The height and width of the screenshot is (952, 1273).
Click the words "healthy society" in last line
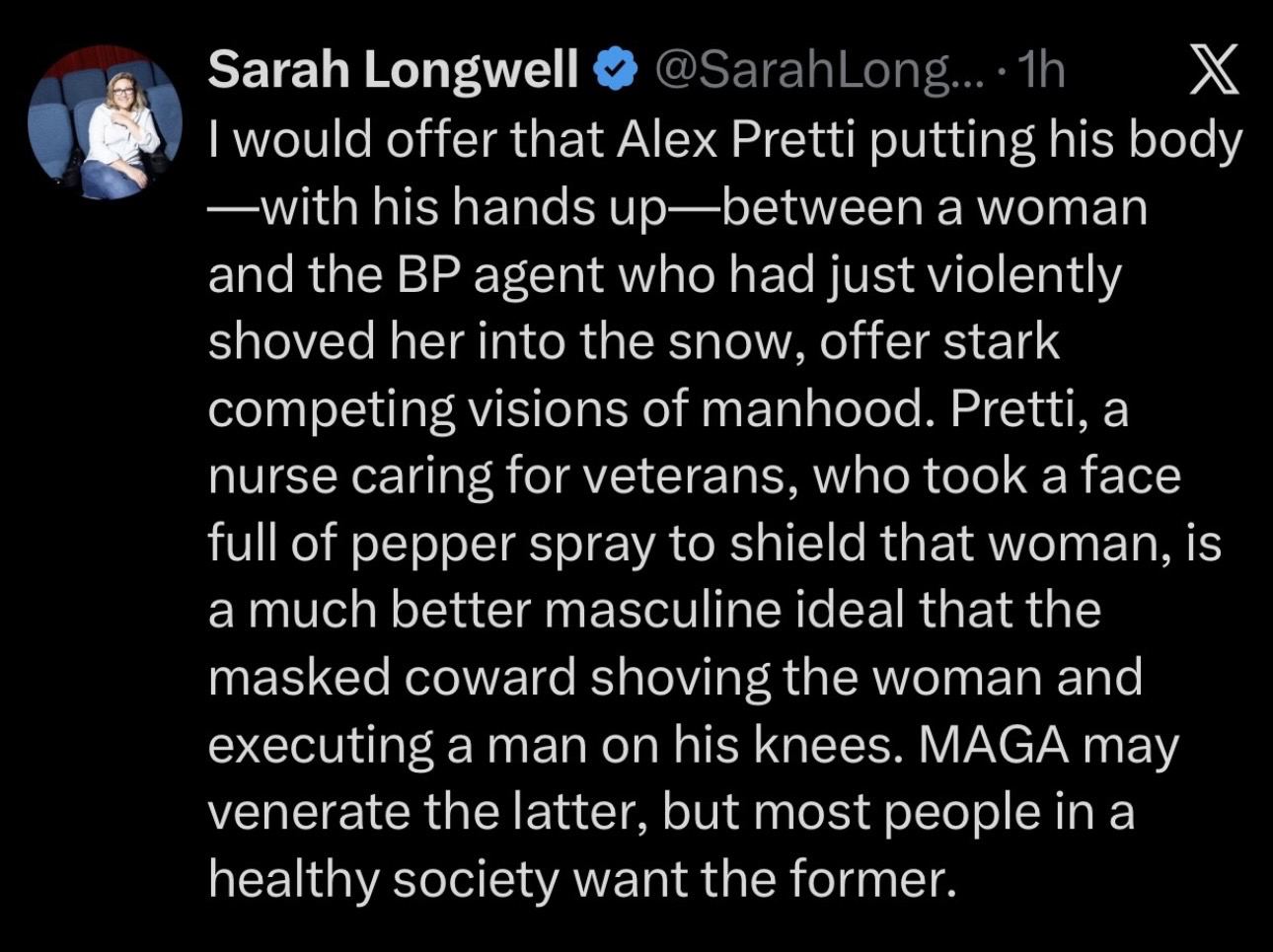[x=383, y=878]
